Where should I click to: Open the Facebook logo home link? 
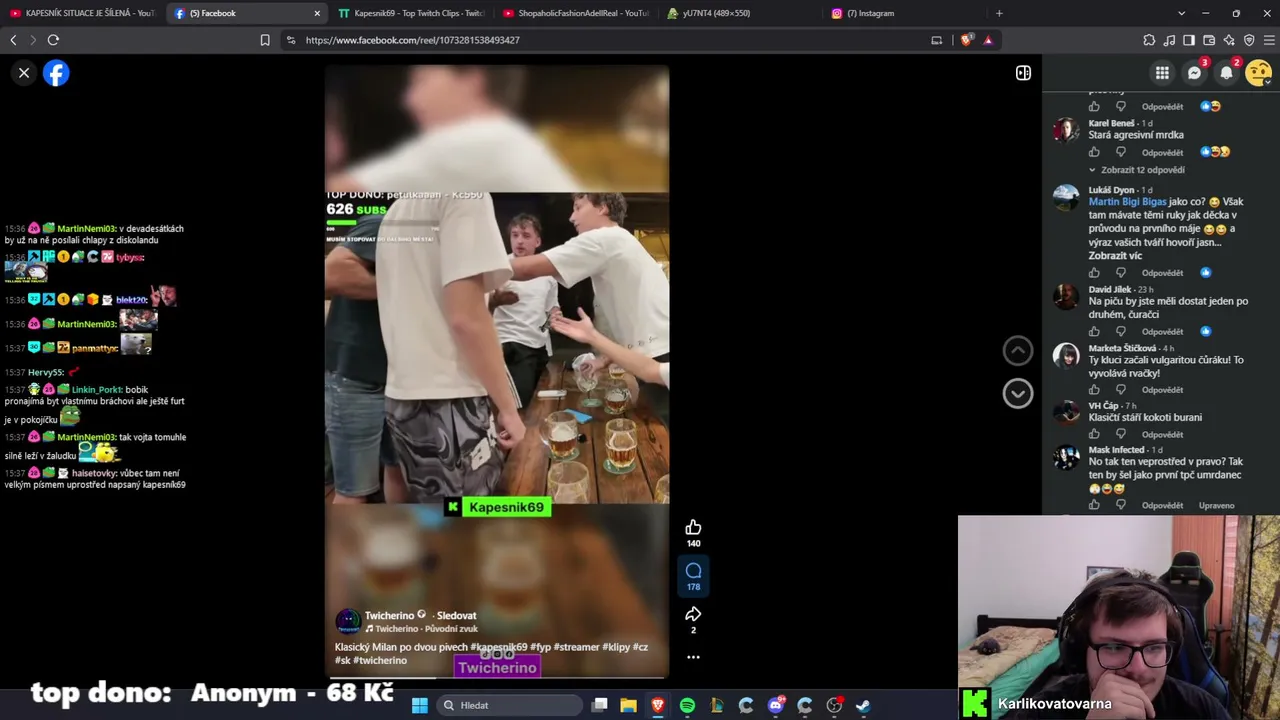click(x=56, y=73)
